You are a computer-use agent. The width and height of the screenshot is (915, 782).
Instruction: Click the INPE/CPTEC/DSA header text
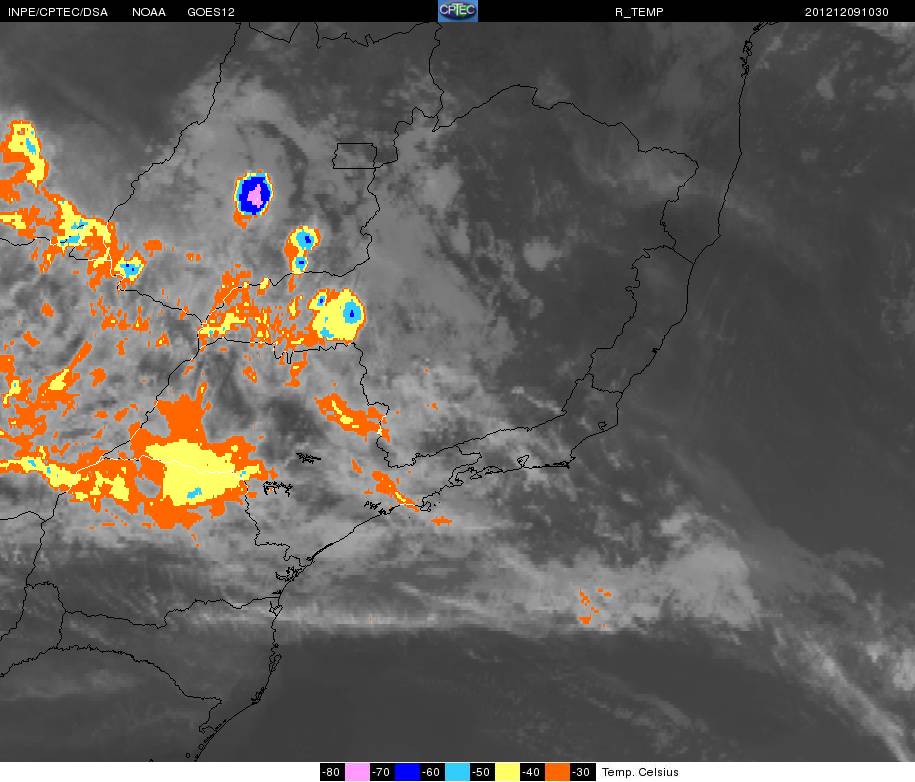point(58,12)
